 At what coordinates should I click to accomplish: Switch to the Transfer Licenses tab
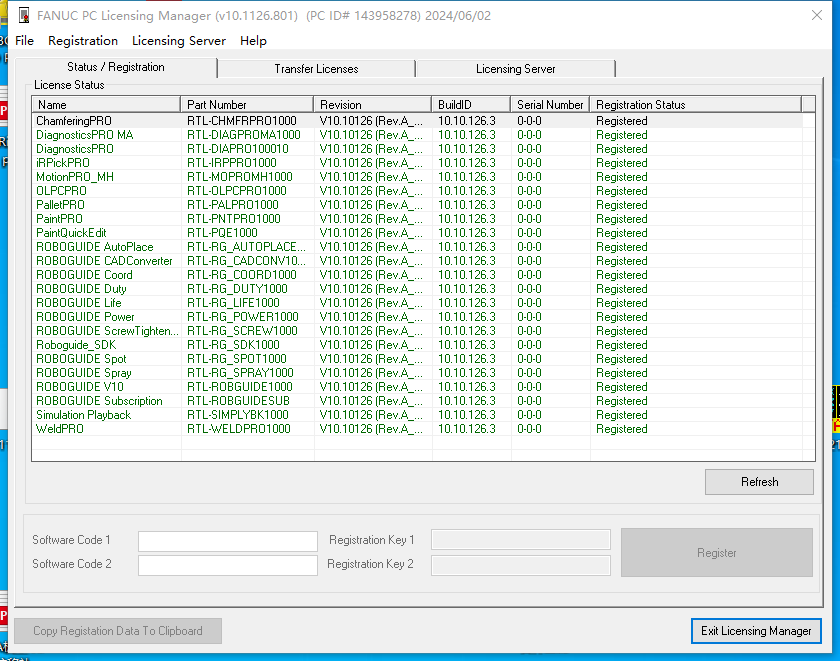[316, 69]
